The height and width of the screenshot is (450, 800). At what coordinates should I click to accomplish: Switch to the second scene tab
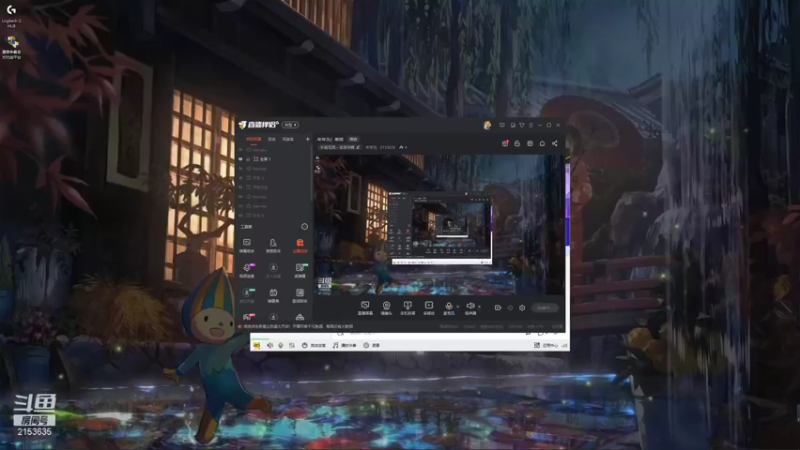(272, 139)
